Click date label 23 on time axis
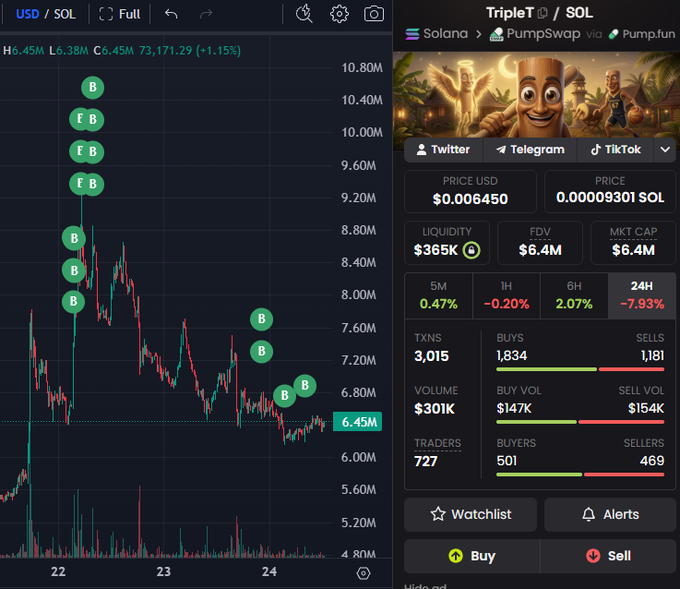The width and height of the screenshot is (680, 589). (x=163, y=572)
